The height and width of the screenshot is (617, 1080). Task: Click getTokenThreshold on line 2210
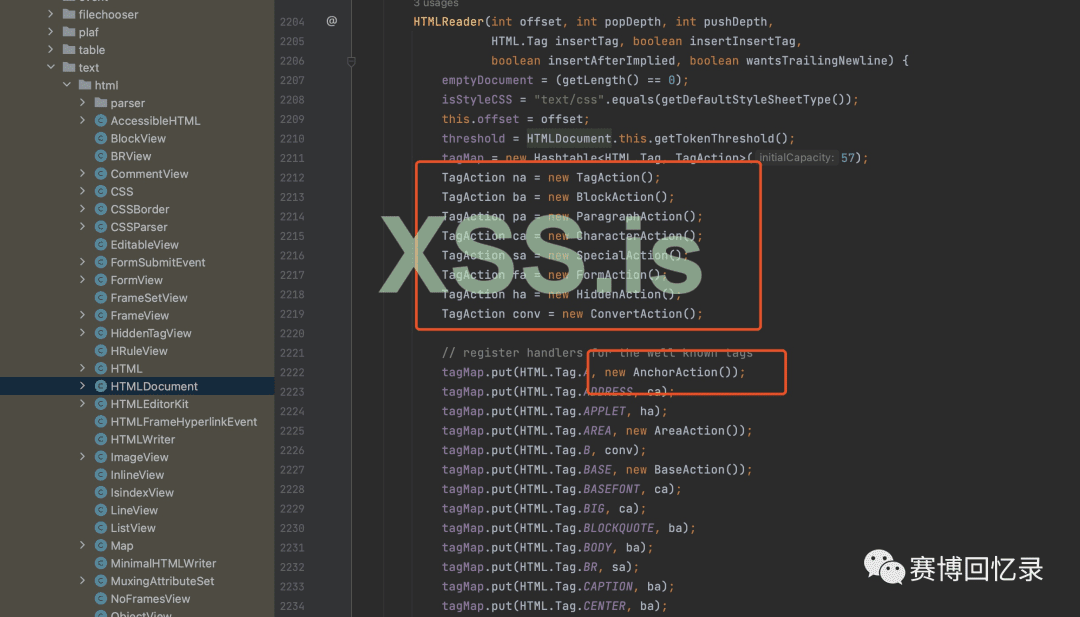(x=714, y=138)
